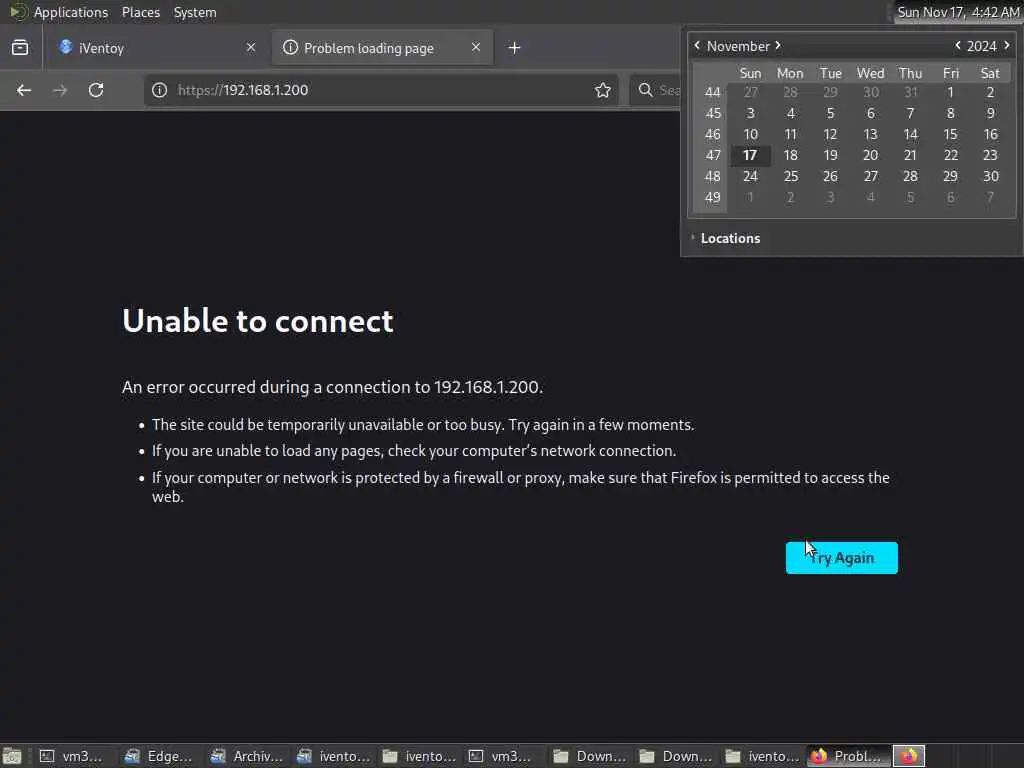The image size is (1024, 768).
Task: Click the forward navigation arrow
Action: 59,90
